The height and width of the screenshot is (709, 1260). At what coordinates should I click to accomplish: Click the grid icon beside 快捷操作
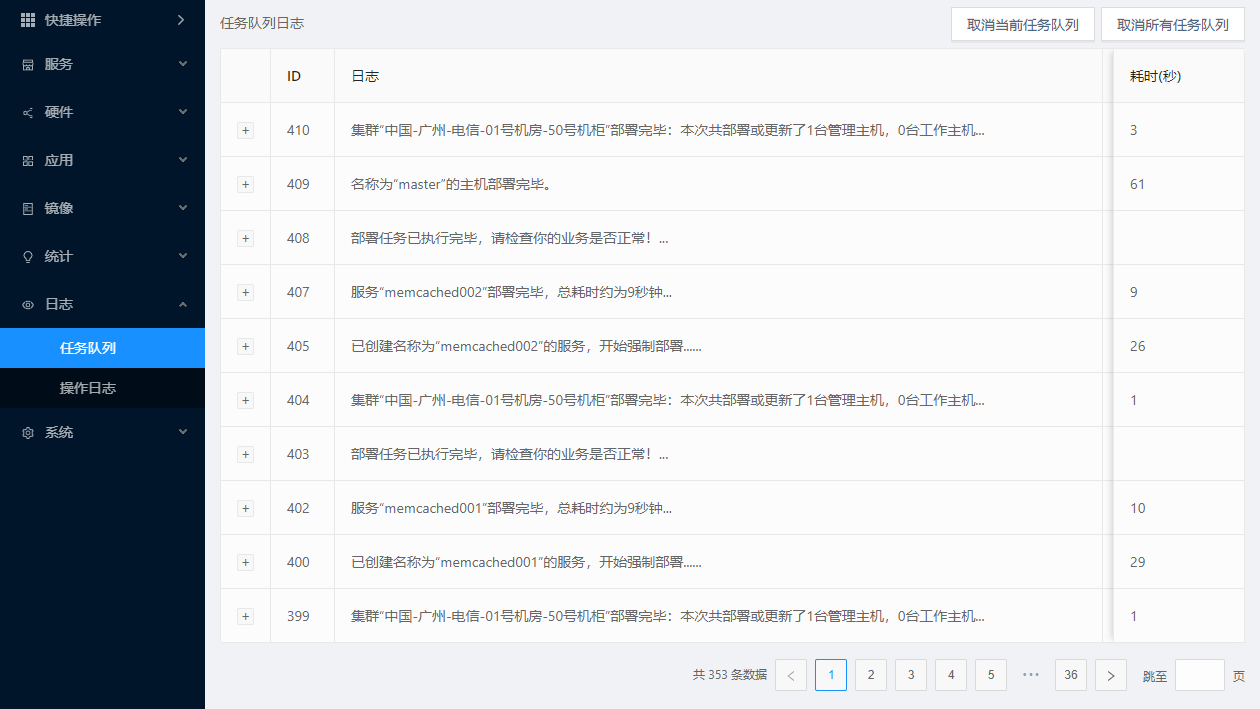pyautogui.click(x=28, y=20)
